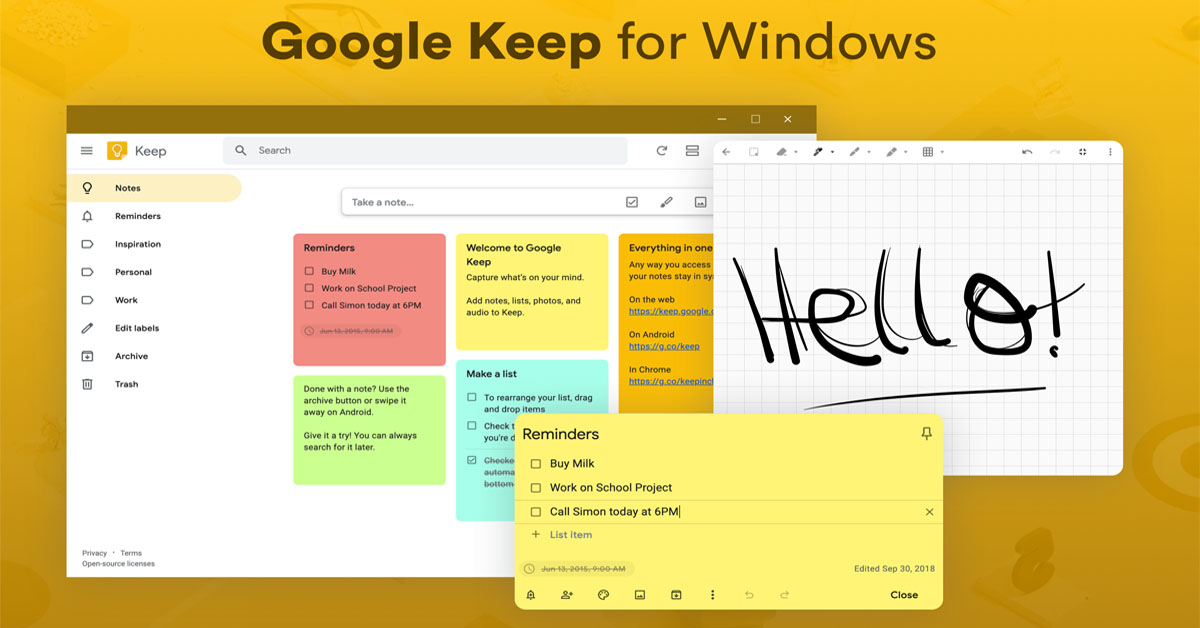Redo stroke in drawing window
This screenshot has width=1200, height=628.
point(1055,152)
